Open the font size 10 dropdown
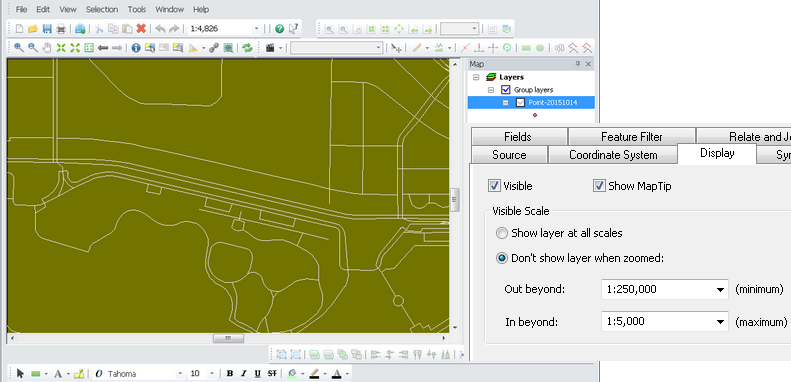This screenshot has height=382, width=791. point(211,374)
